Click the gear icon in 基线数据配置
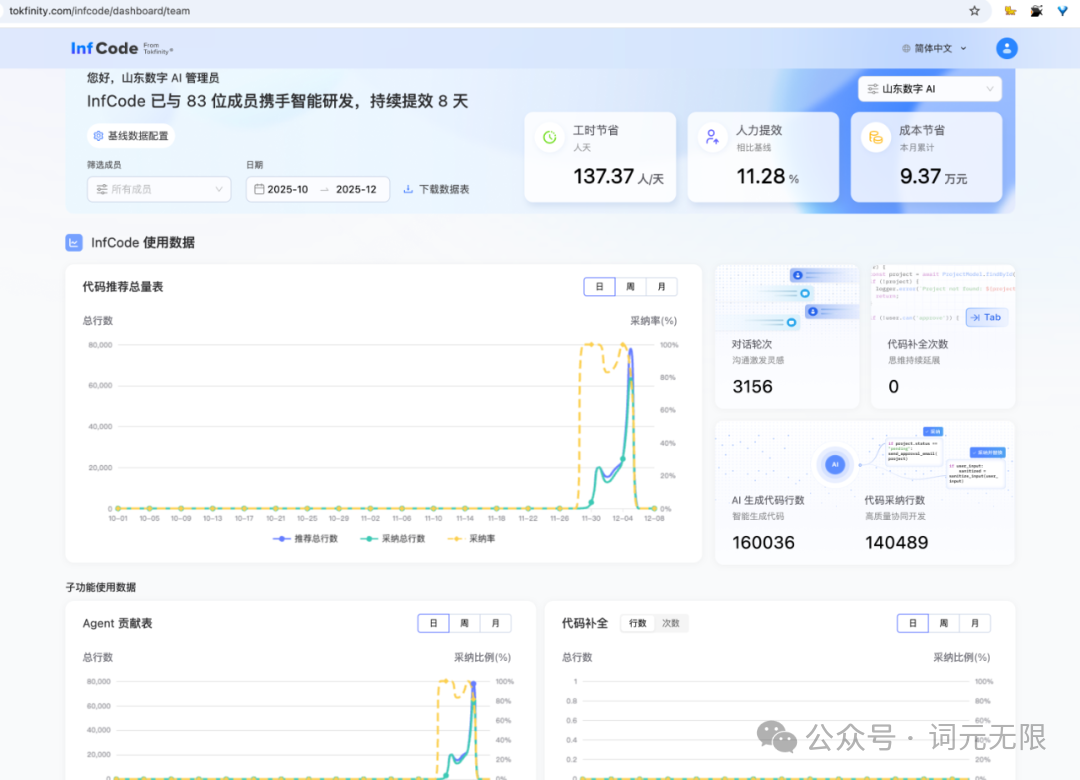The image size is (1080, 780). click(x=98, y=136)
